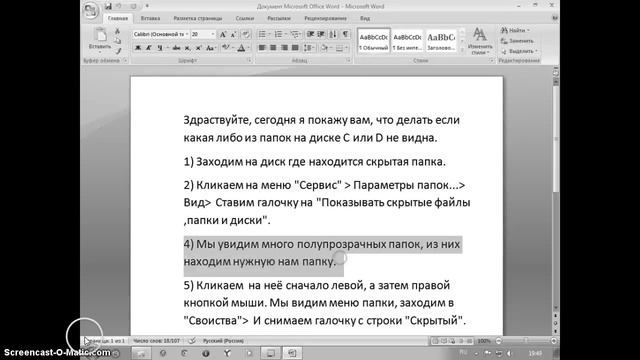Activate the Format Painter brush
The width and height of the screenshot is (640, 360).
[x=118, y=51]
